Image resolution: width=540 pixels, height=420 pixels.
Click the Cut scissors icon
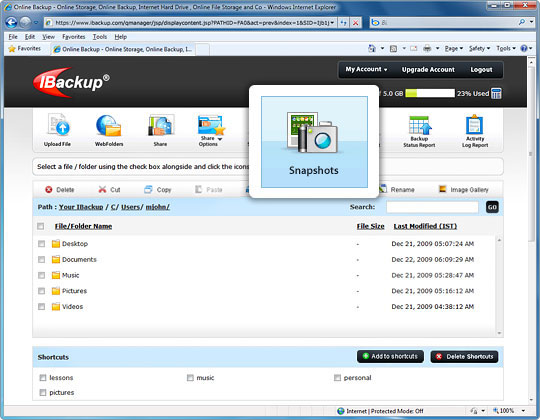(102, 189)
